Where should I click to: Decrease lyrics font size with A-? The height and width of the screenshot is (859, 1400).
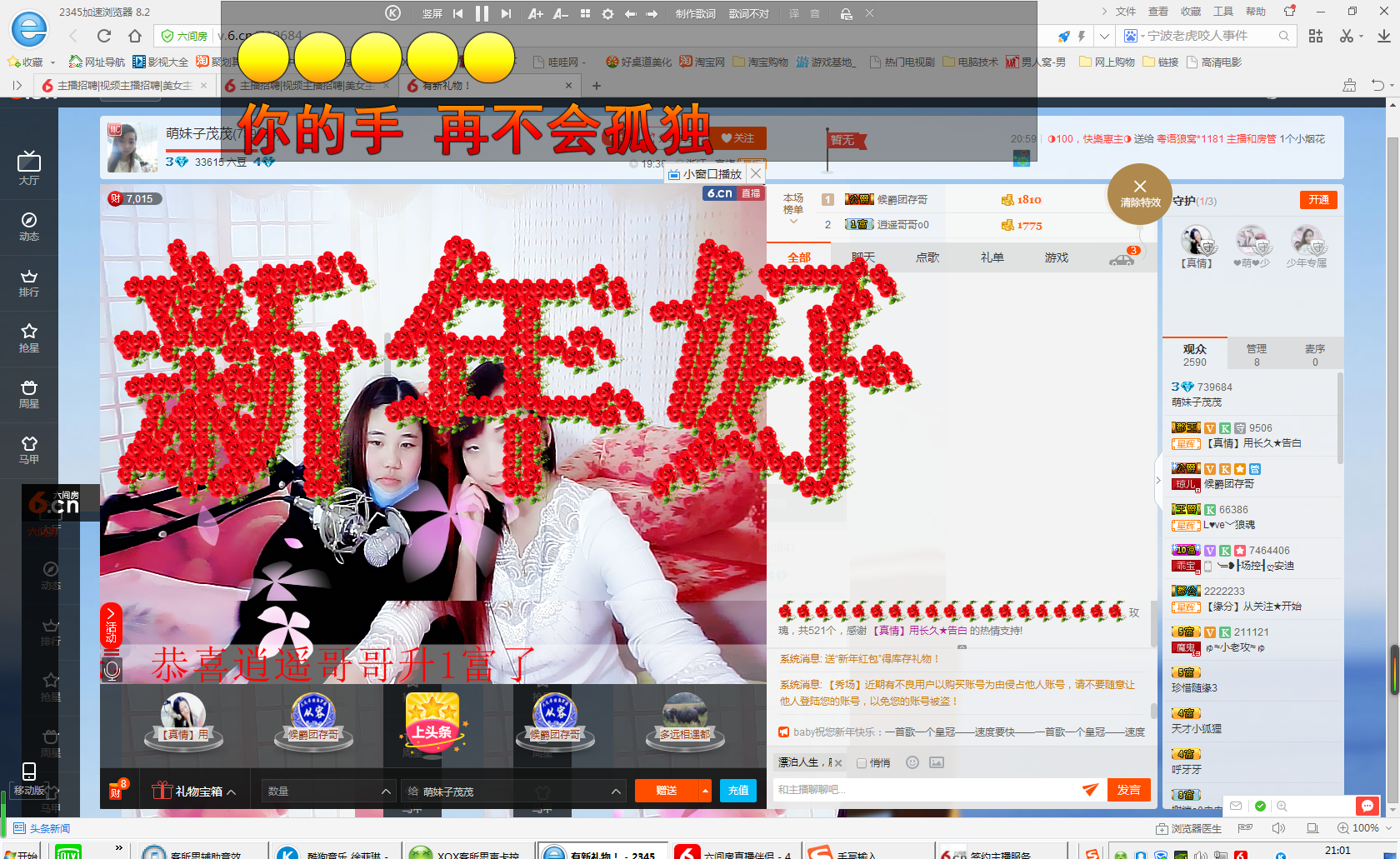[x=560, y=13]
